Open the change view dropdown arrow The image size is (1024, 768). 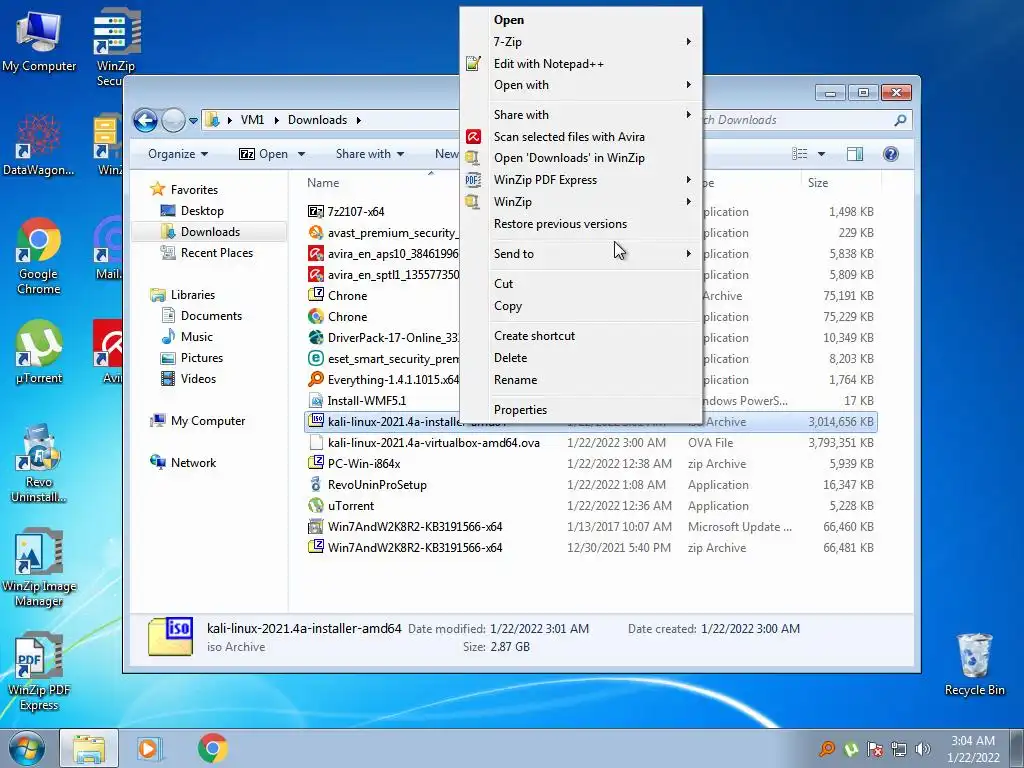coord(822,154)
